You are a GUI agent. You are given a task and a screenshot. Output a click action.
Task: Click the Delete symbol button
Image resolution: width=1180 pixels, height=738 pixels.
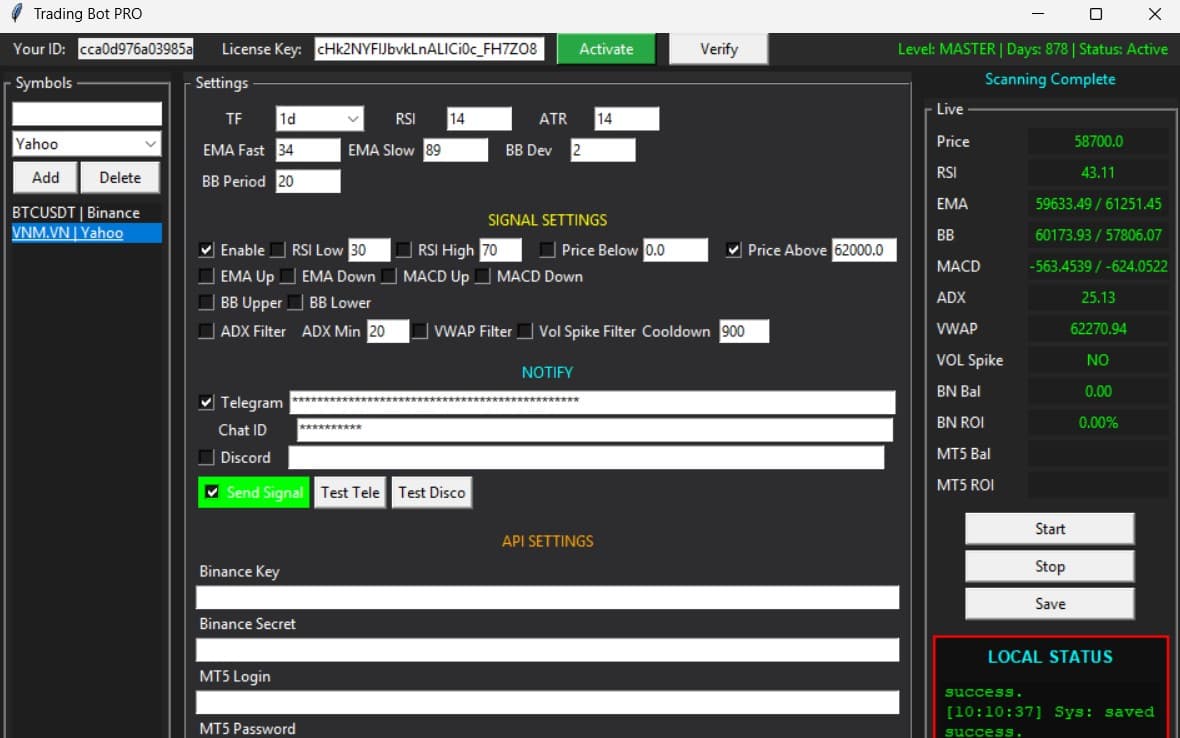pos(120,178)
